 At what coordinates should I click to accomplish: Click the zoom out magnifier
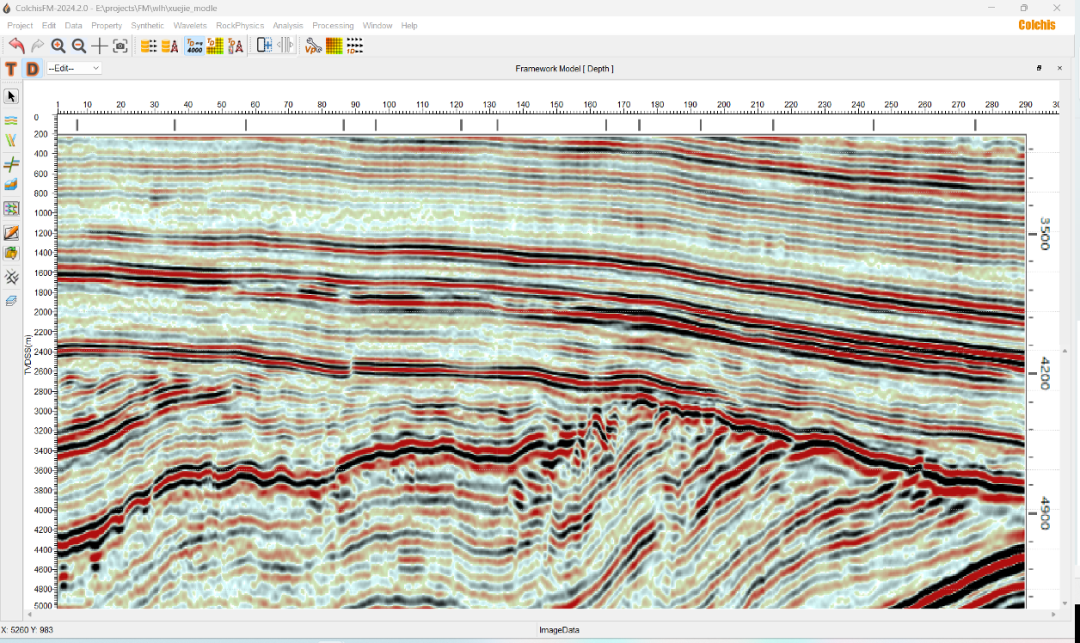coord(79,45)
